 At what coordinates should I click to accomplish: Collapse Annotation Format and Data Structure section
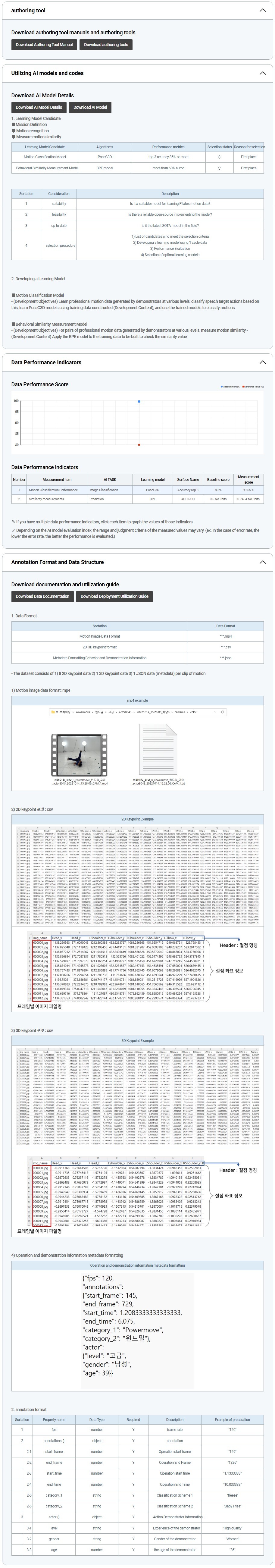[x=262, y=562]
